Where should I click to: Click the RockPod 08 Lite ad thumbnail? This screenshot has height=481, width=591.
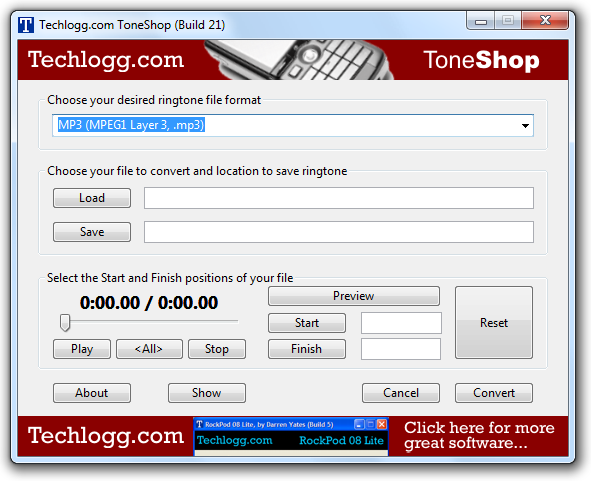tap(291, 437)
